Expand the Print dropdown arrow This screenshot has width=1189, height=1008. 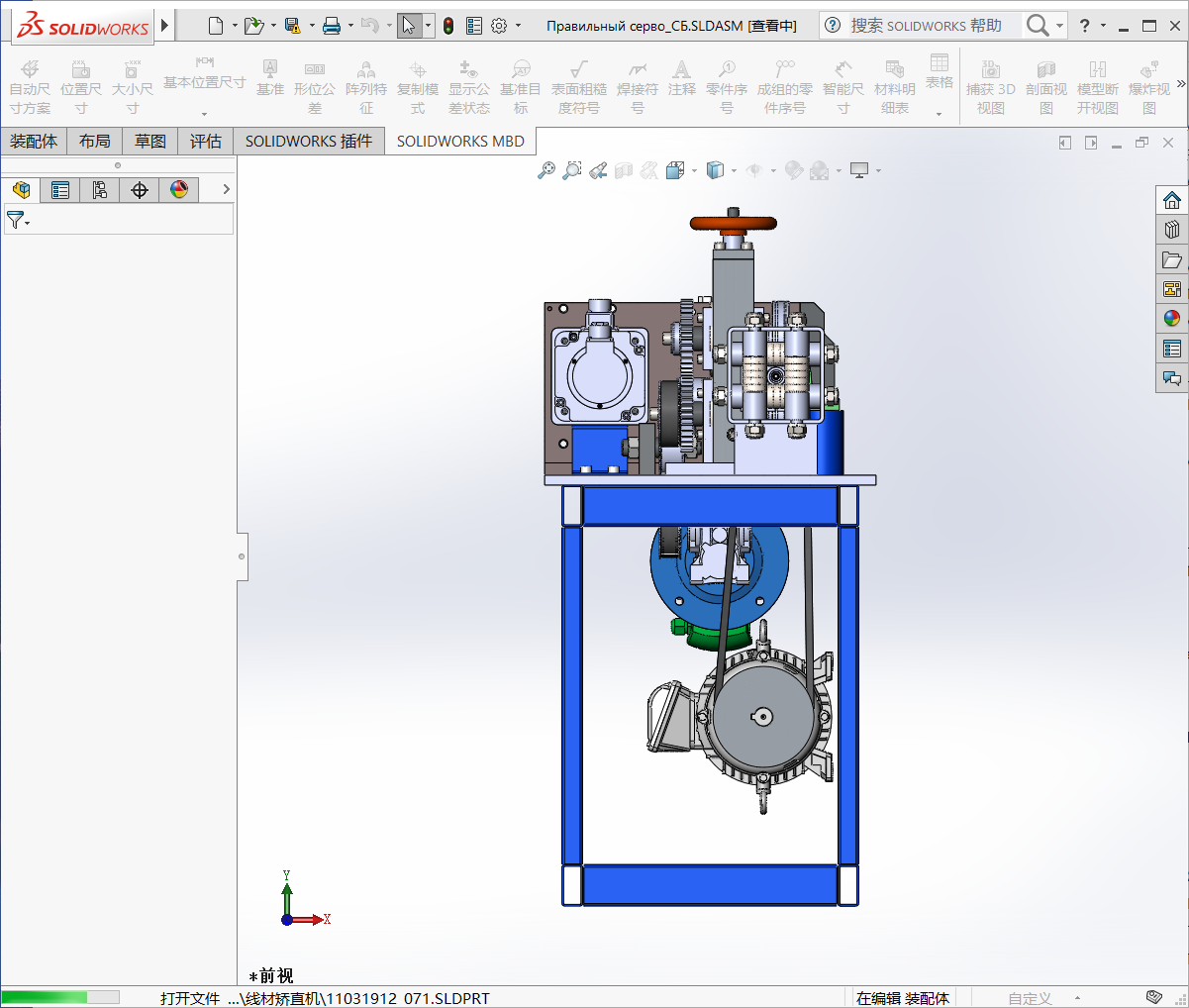click(x=350, y=26)
